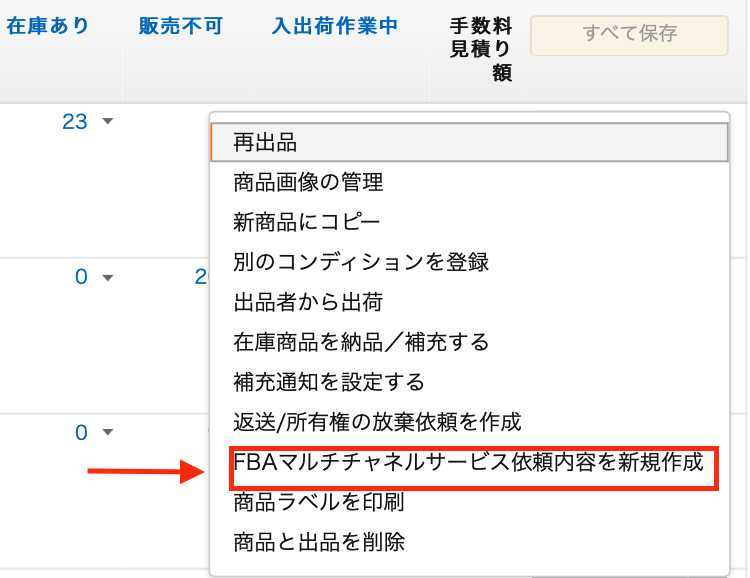Sort by 在庫あり column header
Viewport: 750px width, 578px height.
[x=48, y=26]
